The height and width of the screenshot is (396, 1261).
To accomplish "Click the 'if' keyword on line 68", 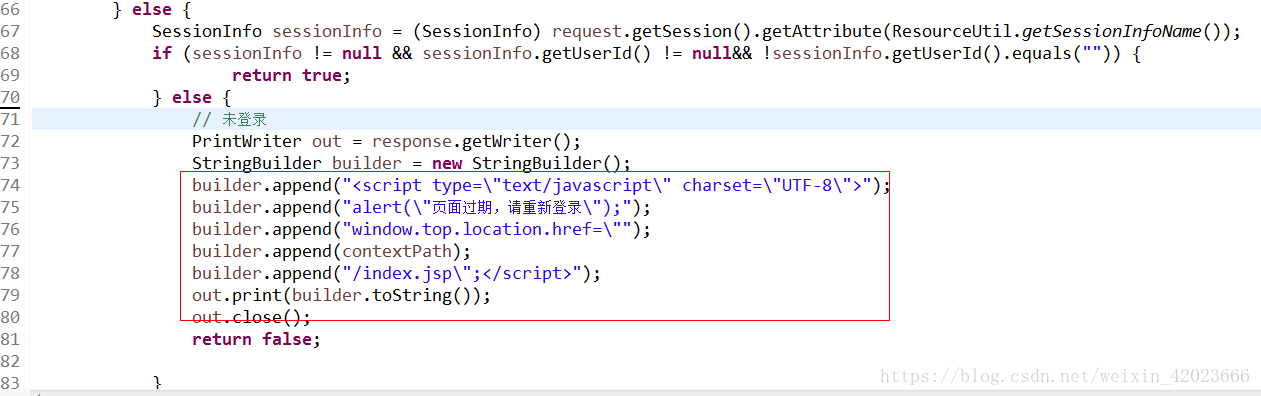I will (x=161, y=53).
